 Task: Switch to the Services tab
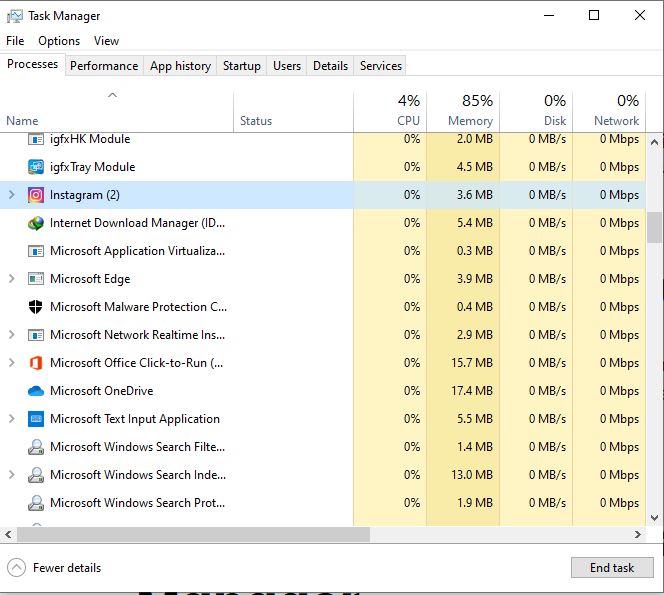[381, 66]
